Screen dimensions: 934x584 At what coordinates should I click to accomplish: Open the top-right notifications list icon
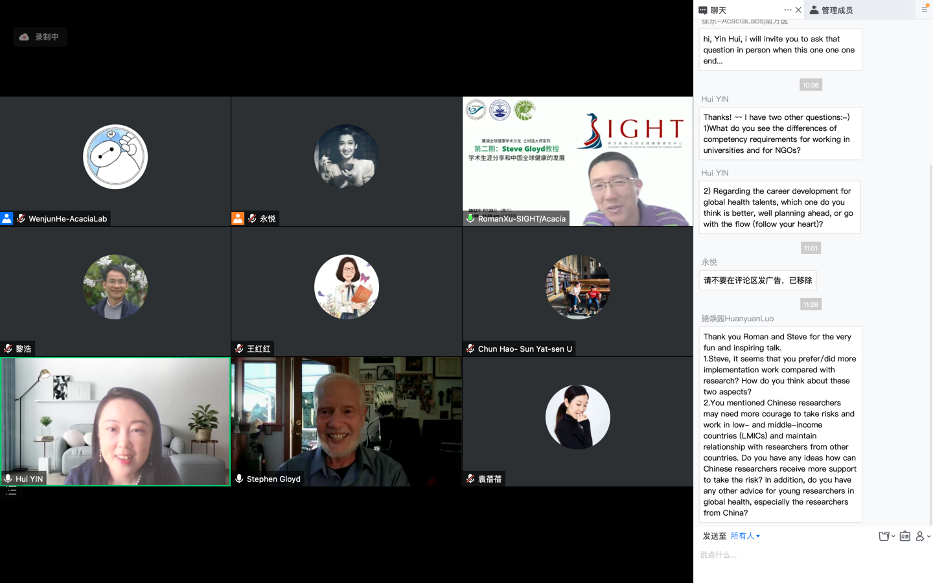point(924,10)
